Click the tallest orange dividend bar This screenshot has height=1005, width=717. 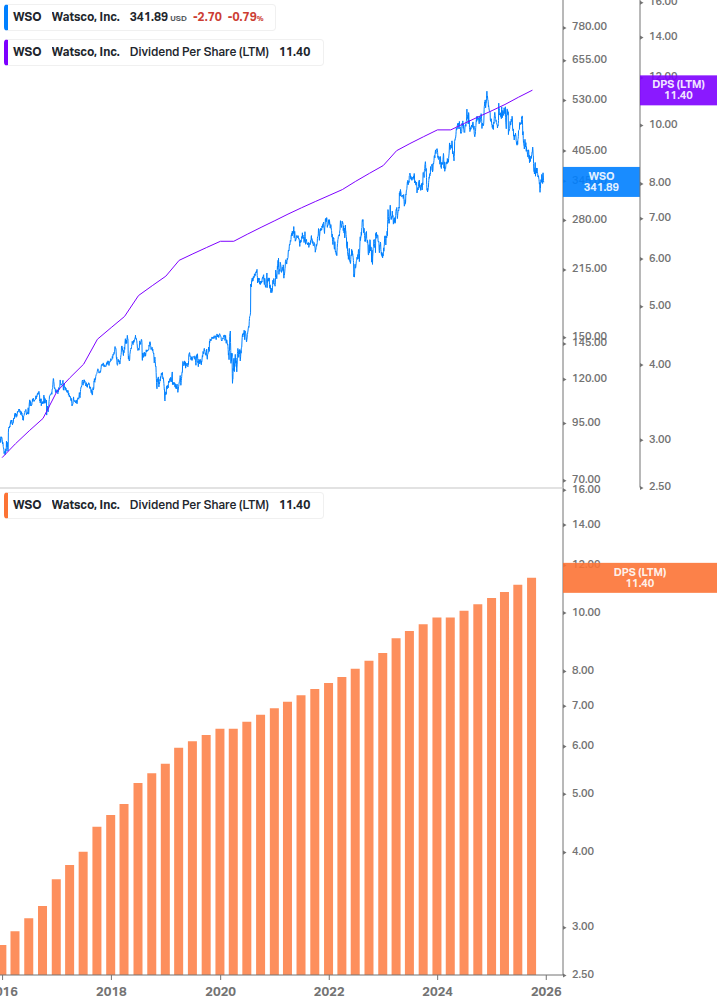(531, 770)
